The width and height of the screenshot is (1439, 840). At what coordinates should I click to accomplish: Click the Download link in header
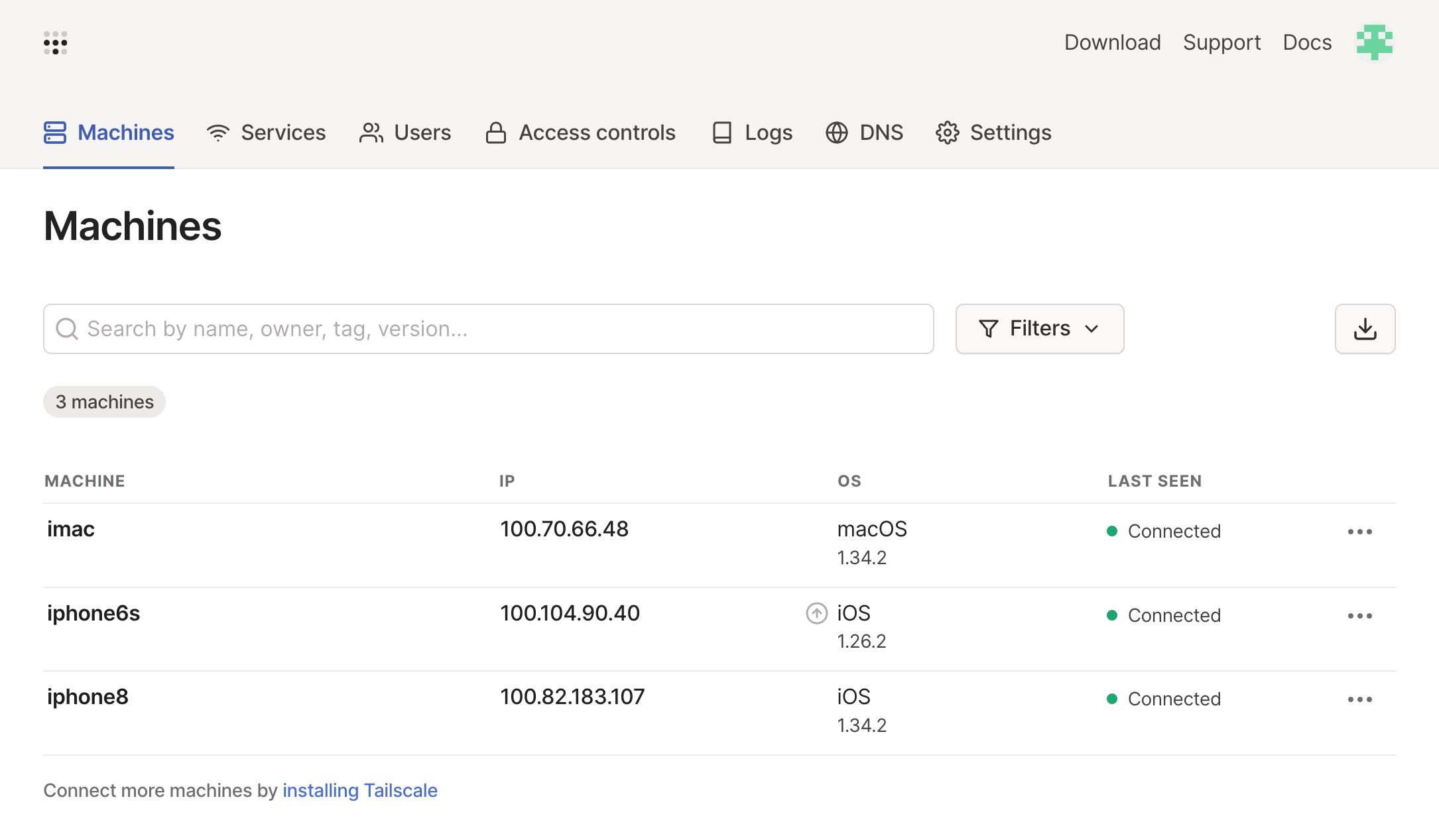(x=1112, y=42)
